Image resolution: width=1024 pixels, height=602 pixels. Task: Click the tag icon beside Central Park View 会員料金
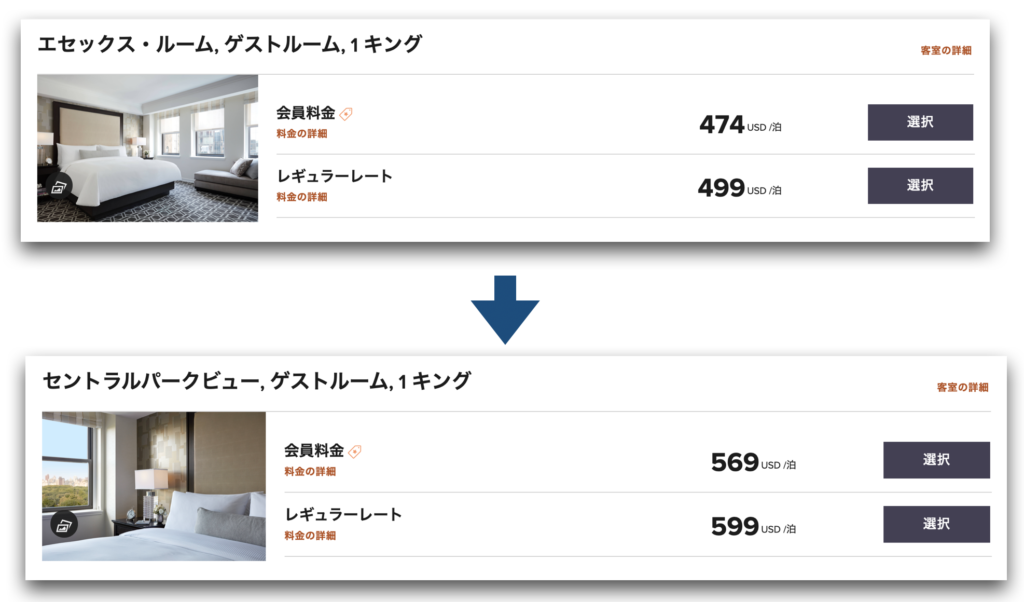[355, 451]
